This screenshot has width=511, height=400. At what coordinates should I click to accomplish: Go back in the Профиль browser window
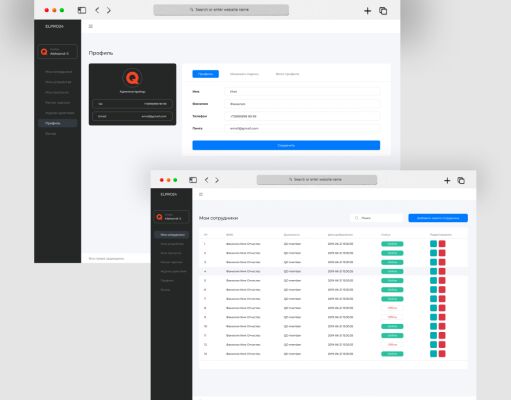pyautogui.click(x=97, y=10)
